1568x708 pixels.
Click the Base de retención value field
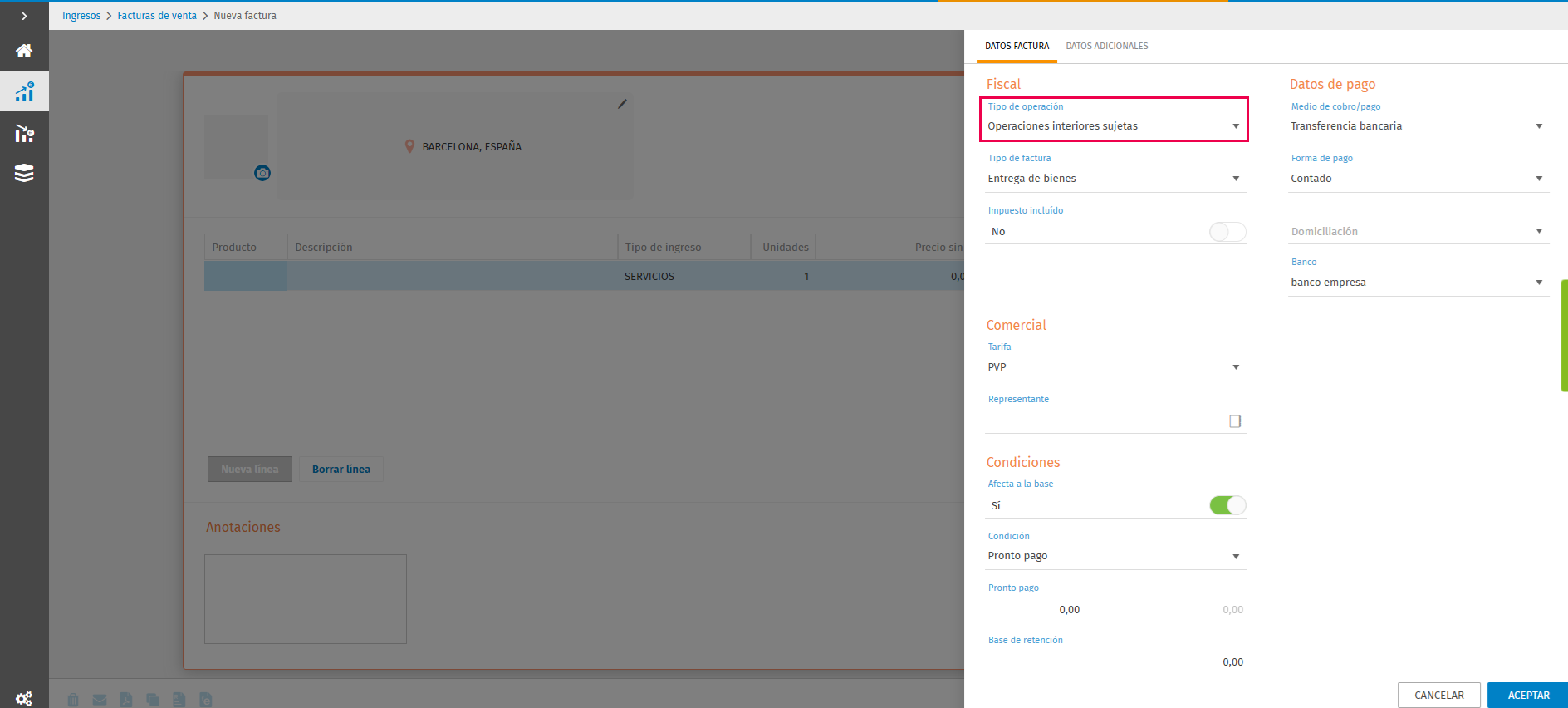pyautogui.click(x=1115, y=662)
